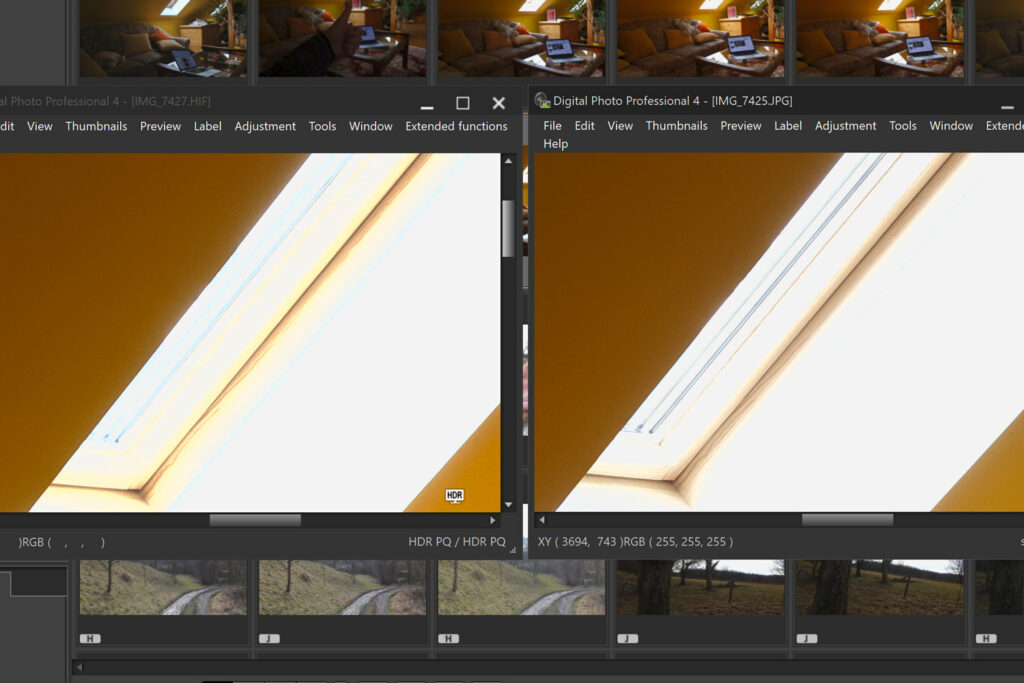This screenshot has width=1024, height=683.
Task: Open the Tools menu in the IMG_7425.JPG window
Action: (x=902, y=126)
